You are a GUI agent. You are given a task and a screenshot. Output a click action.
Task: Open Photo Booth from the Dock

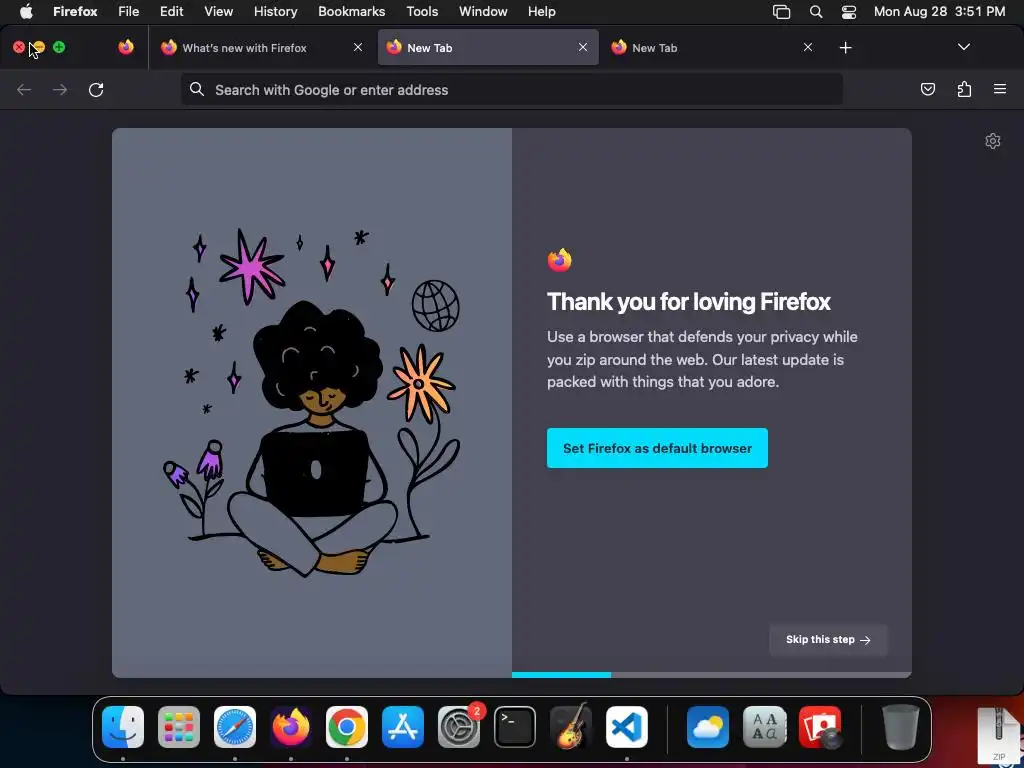(820, 727)
